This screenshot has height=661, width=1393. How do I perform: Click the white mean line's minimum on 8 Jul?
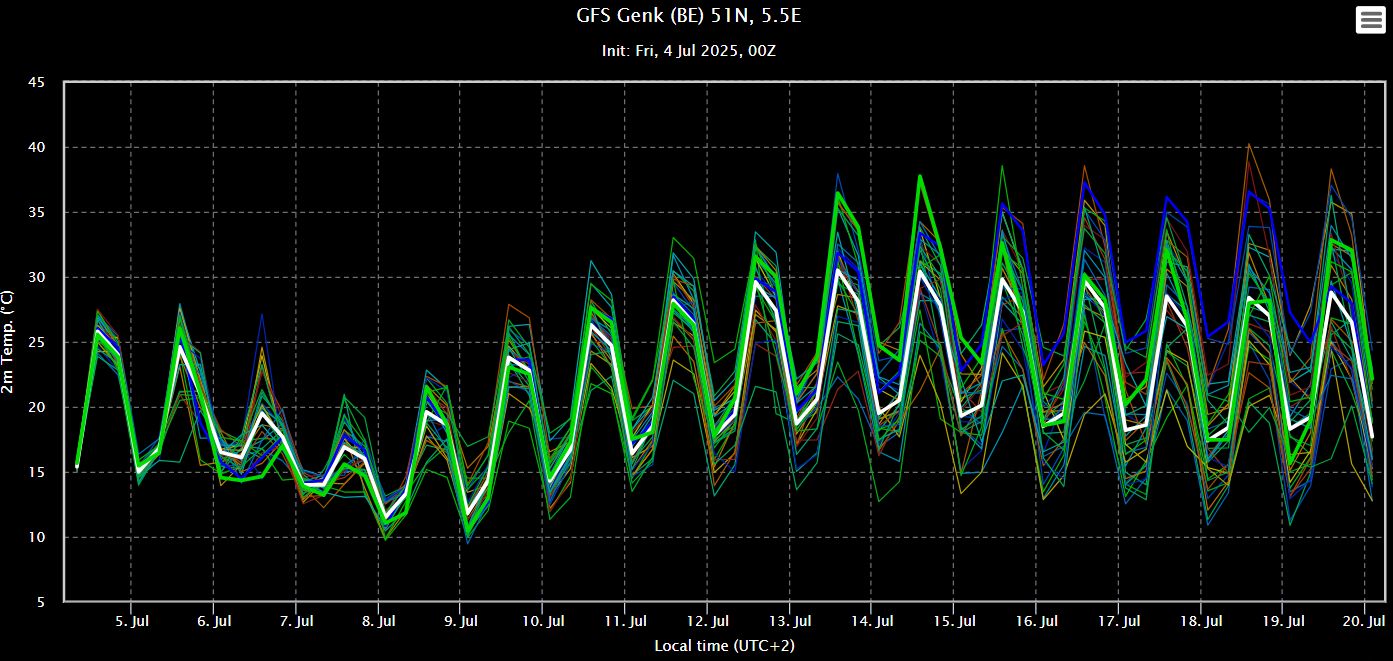coord(386,518)
